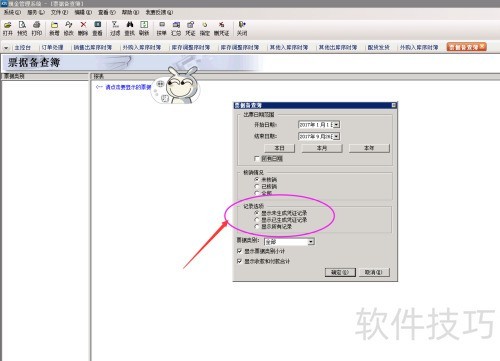
Task: Click the red X 删除 delete icon
Action: click(83, 25)
